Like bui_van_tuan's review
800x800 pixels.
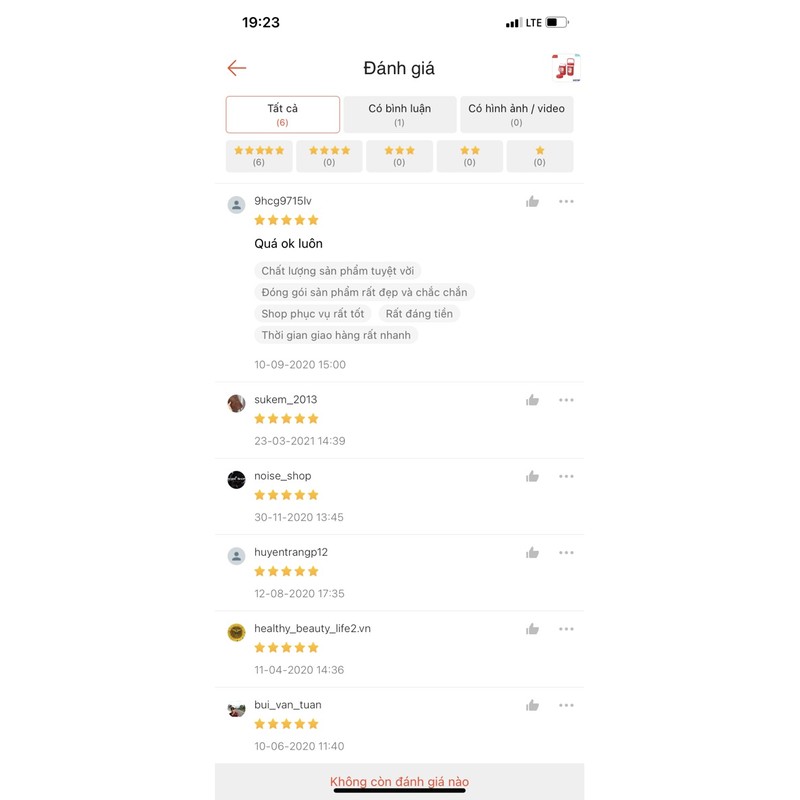pos(532,706)
